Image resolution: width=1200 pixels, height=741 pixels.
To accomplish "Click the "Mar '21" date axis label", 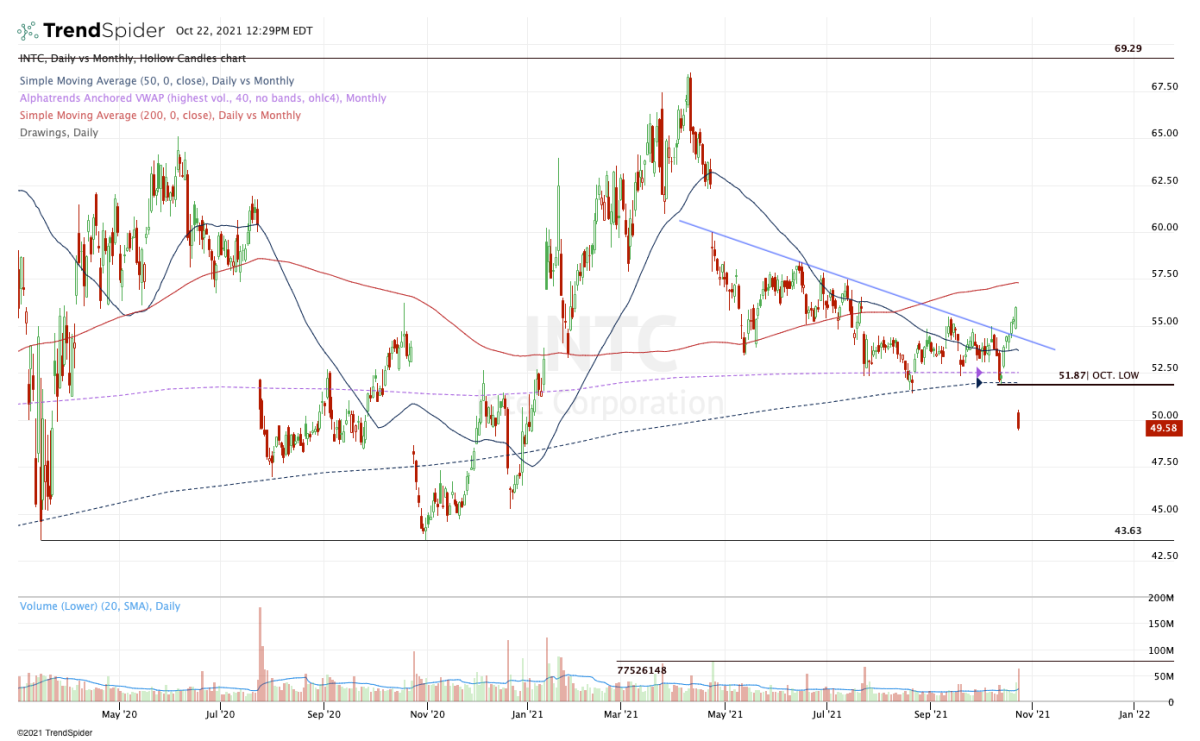I will tap(623, 714).
